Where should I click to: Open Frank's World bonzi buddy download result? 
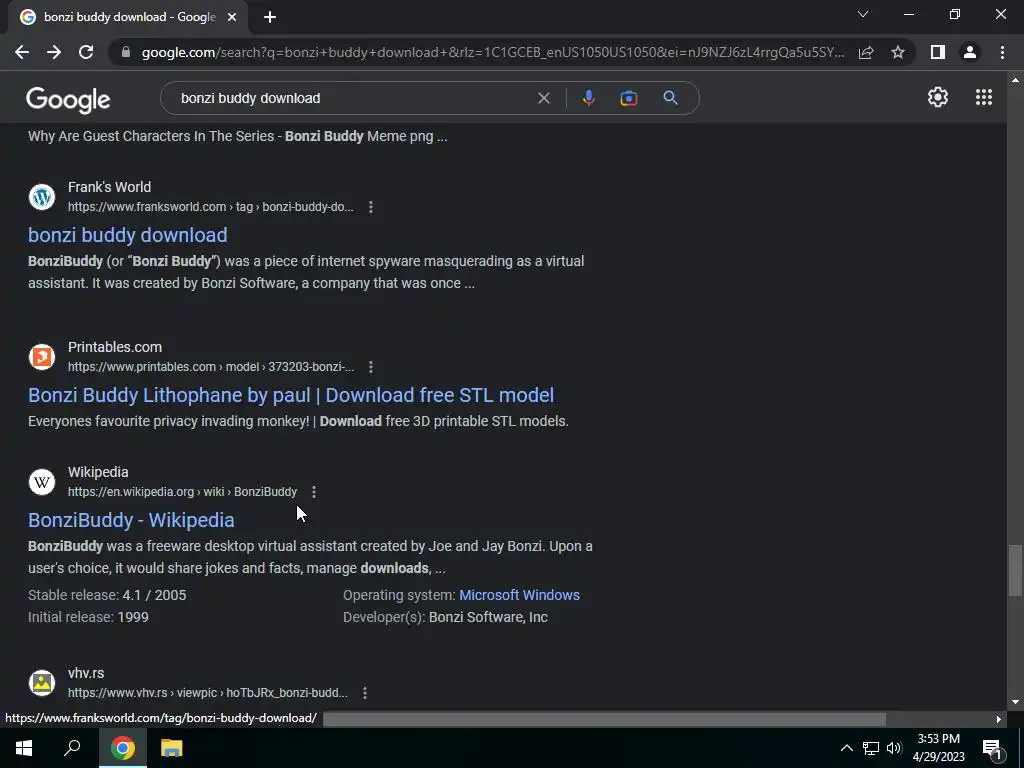(x=128, y=235)
